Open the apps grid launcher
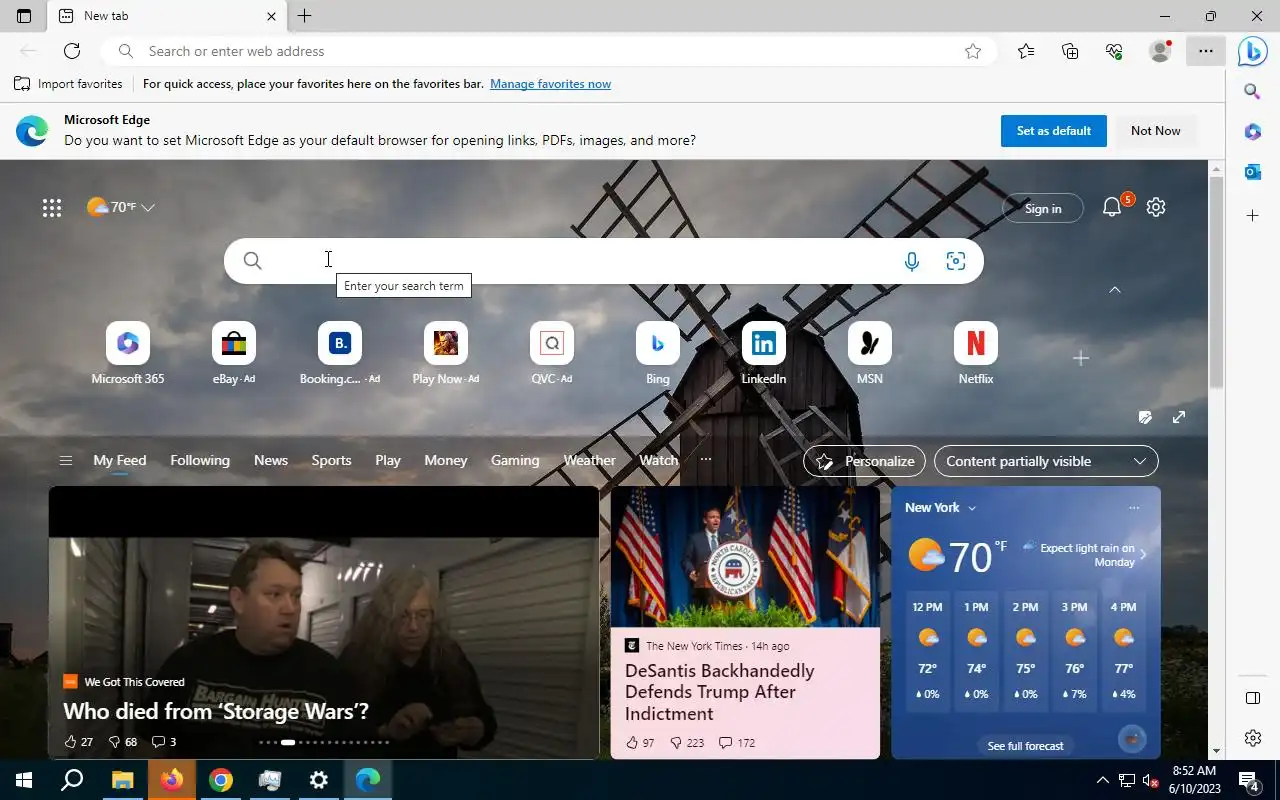Screen dimensions: 1280x800 click(52, 207)
